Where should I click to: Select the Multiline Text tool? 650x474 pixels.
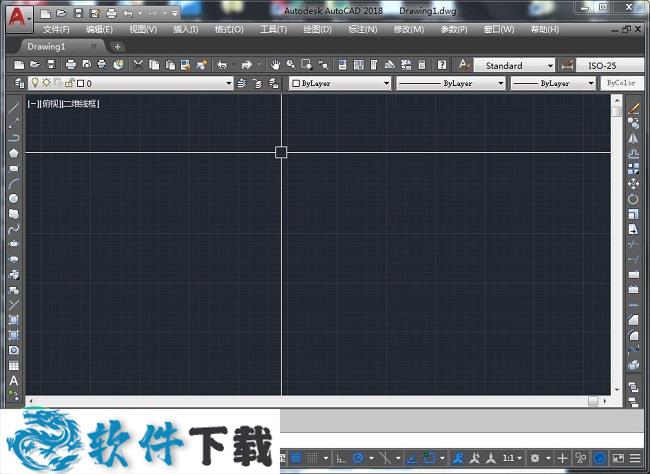14,381
